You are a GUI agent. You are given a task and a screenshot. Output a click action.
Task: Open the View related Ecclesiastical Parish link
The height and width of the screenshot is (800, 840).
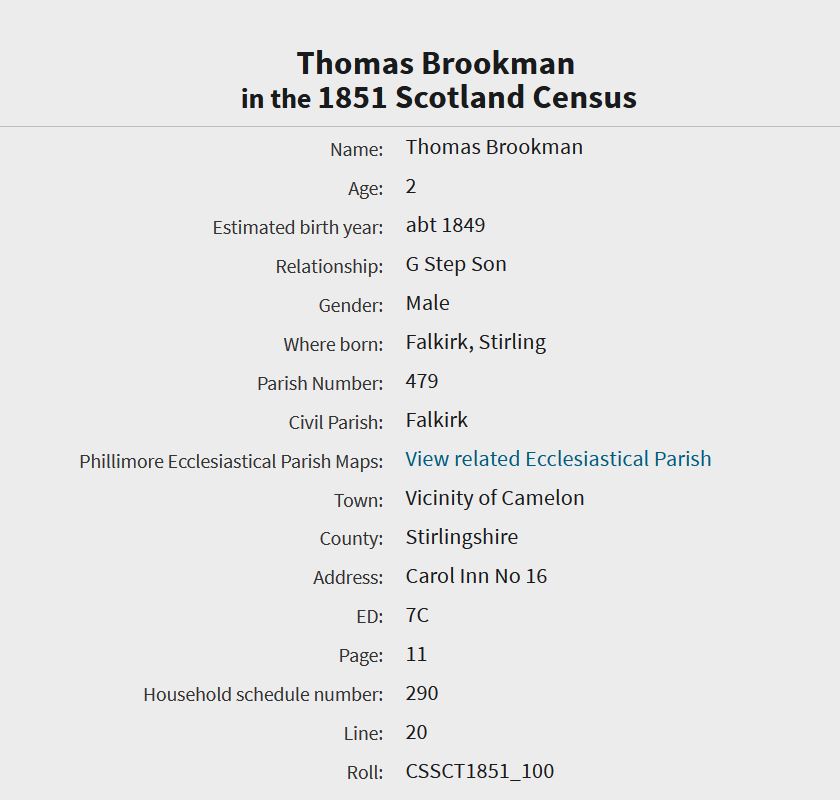558,459
